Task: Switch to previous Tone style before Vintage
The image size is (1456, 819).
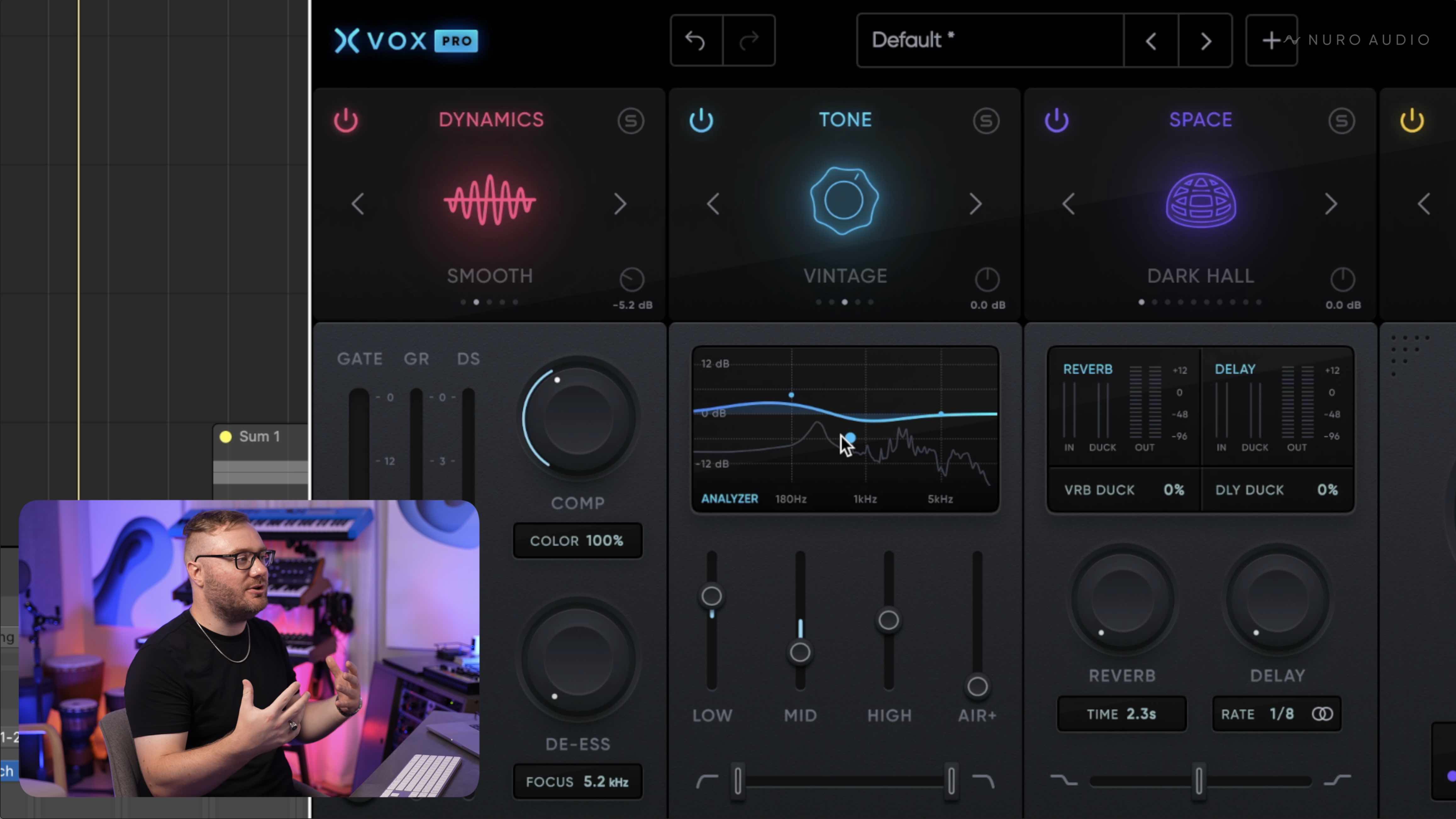Action: (713, 204)
